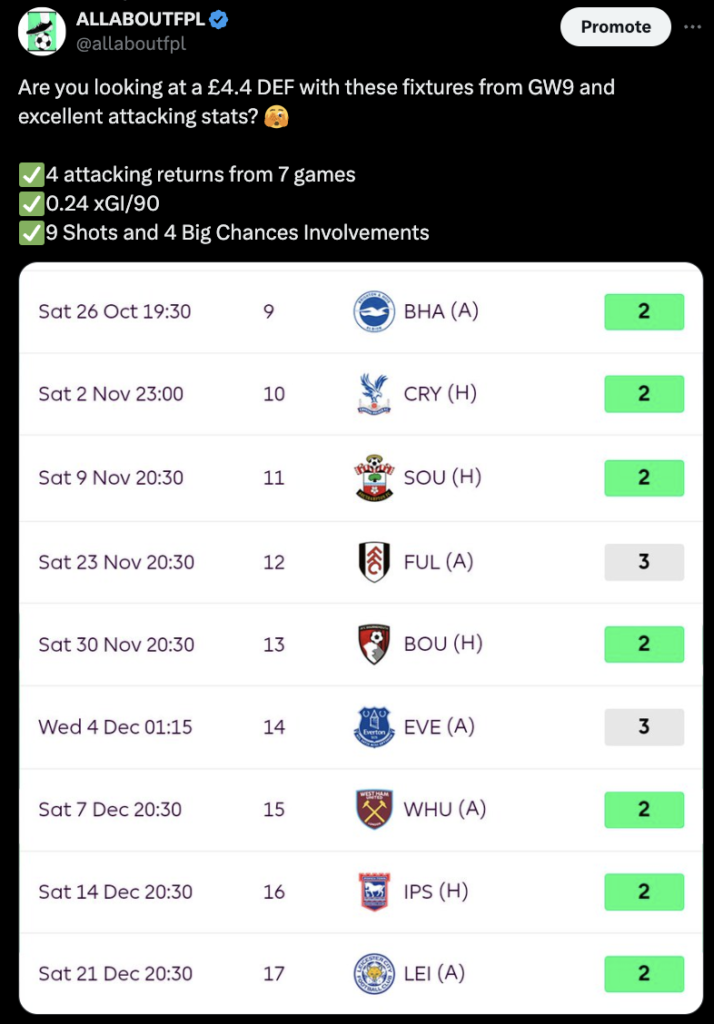Viewport: 714px width, 1024px height.
Task: Click the Leicester club crest
Action: (374, 973)
